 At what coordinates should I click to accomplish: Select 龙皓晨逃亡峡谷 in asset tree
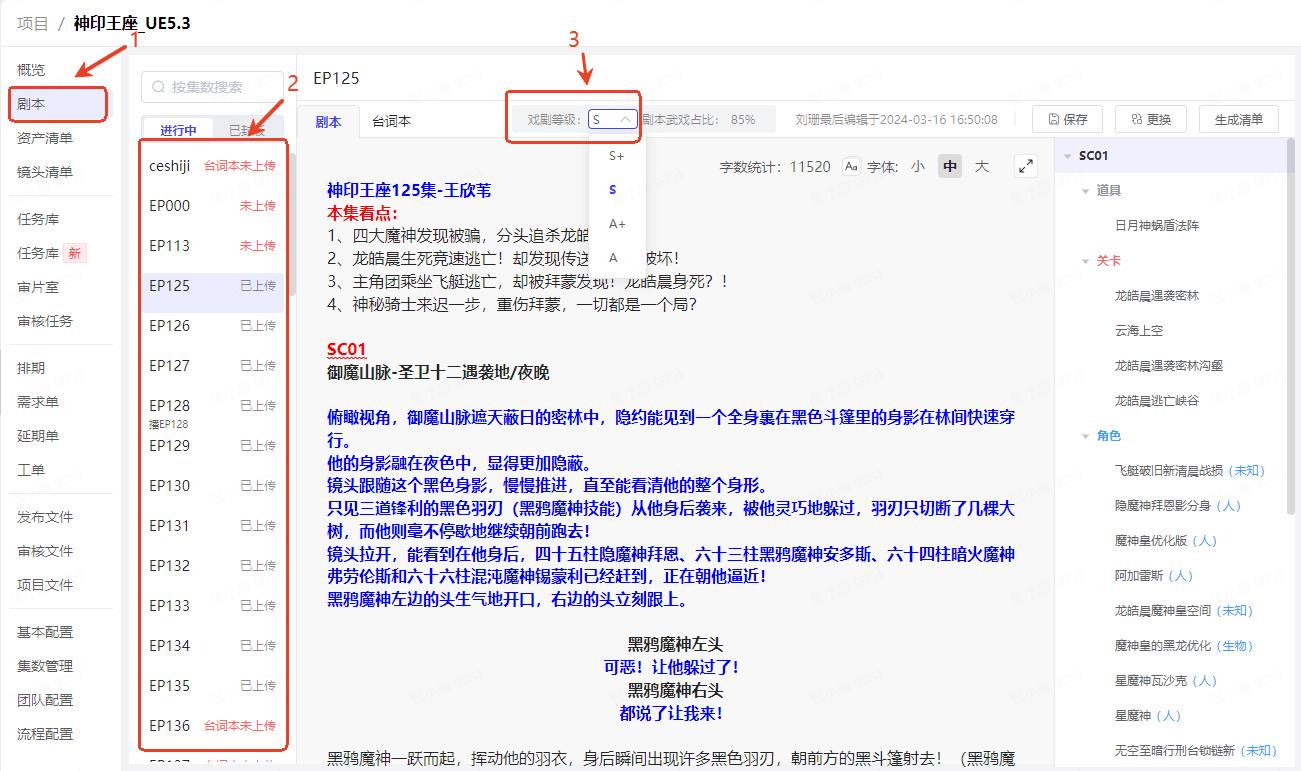tap(1157, 401)
